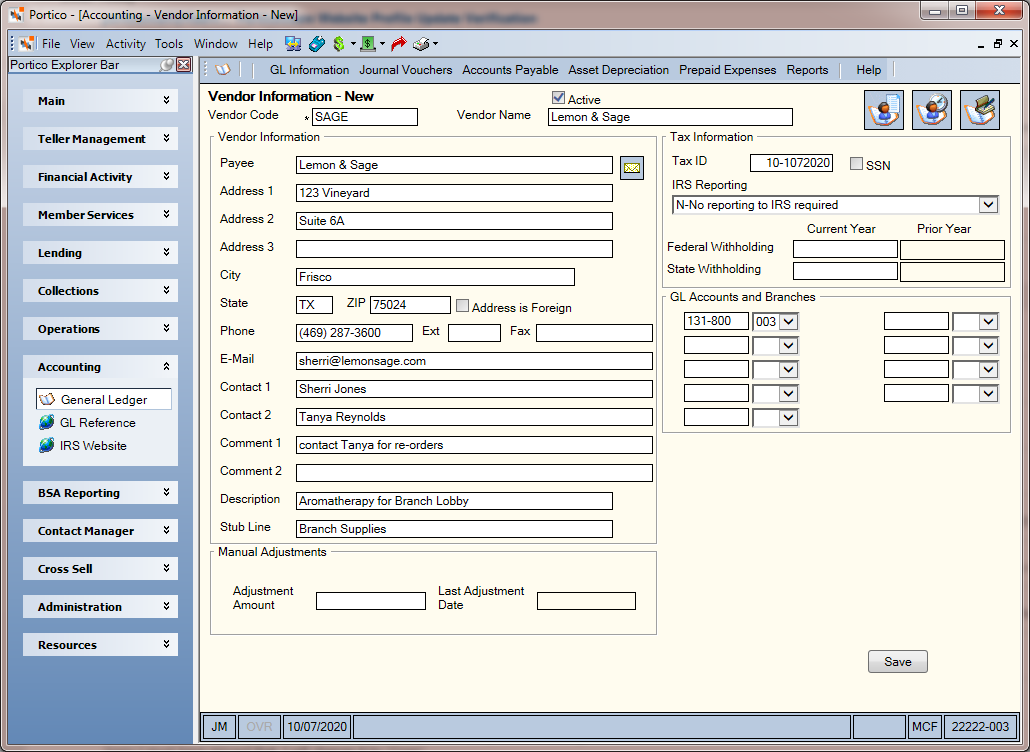This screenshot has width=1030, height=752.
Task: Collapse the Accounting section
Action: (x=166, y=366)
